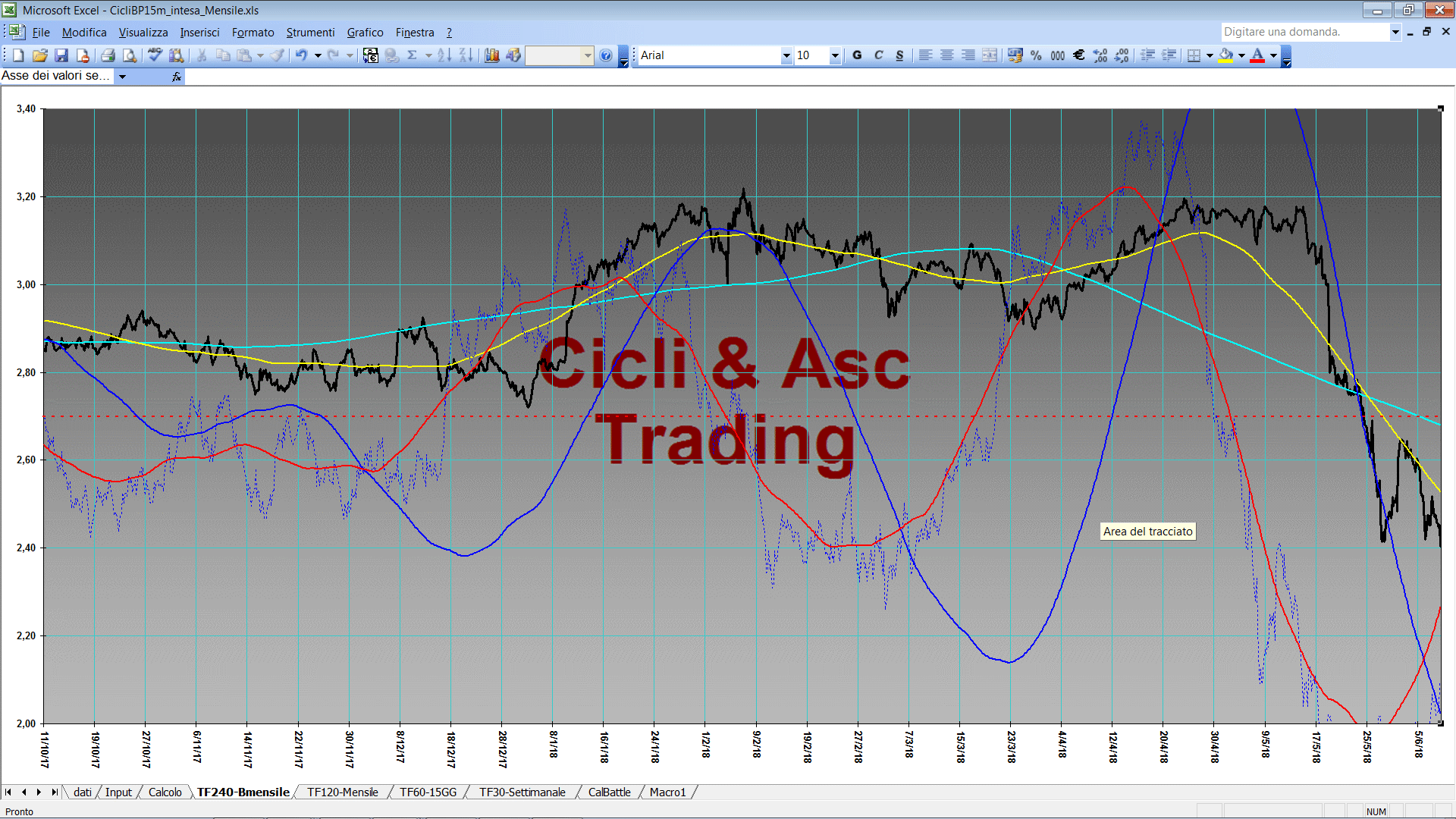Image resolution: width=1456 pixels, height=819 pixels.
Task: Open a file with the folder icon
Action: 40,55
